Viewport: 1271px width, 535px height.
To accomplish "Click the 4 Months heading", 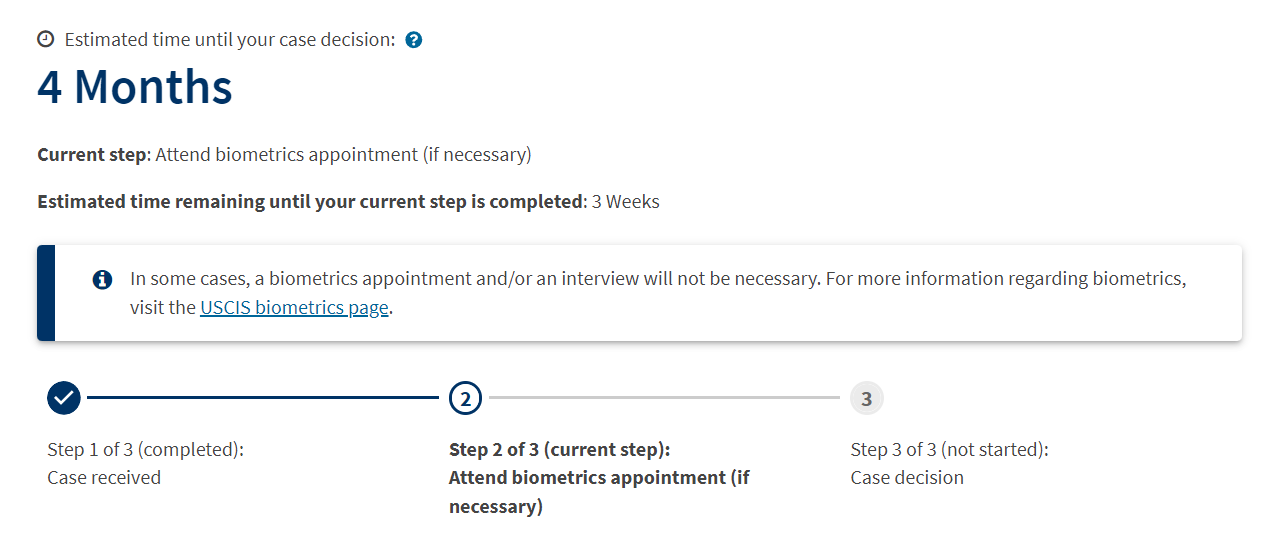I will click(135, 86).
